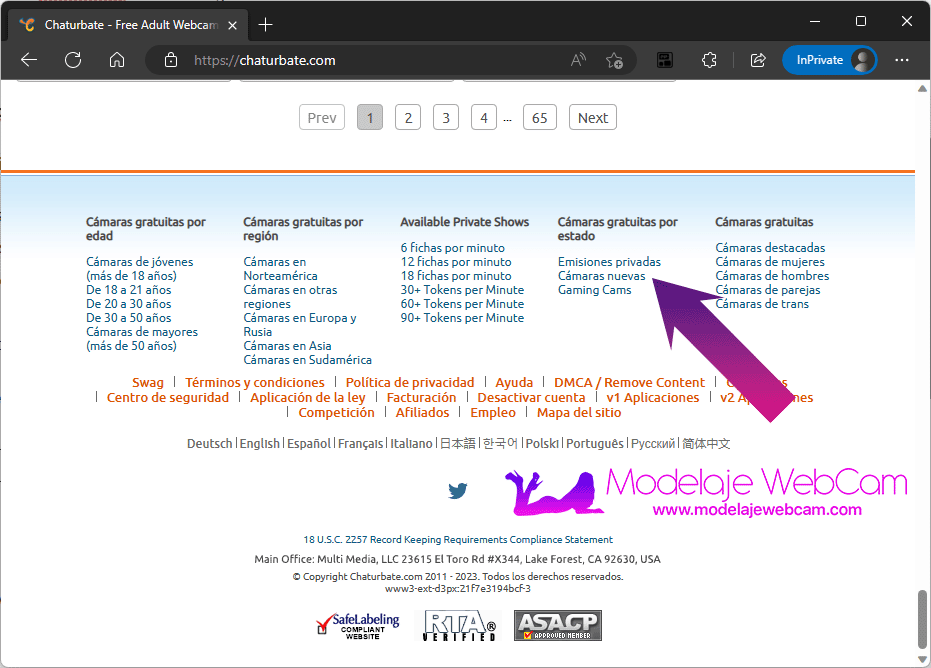Select the Chaturbate browser tab
931x668 pixels.
(x=129, y=25)
